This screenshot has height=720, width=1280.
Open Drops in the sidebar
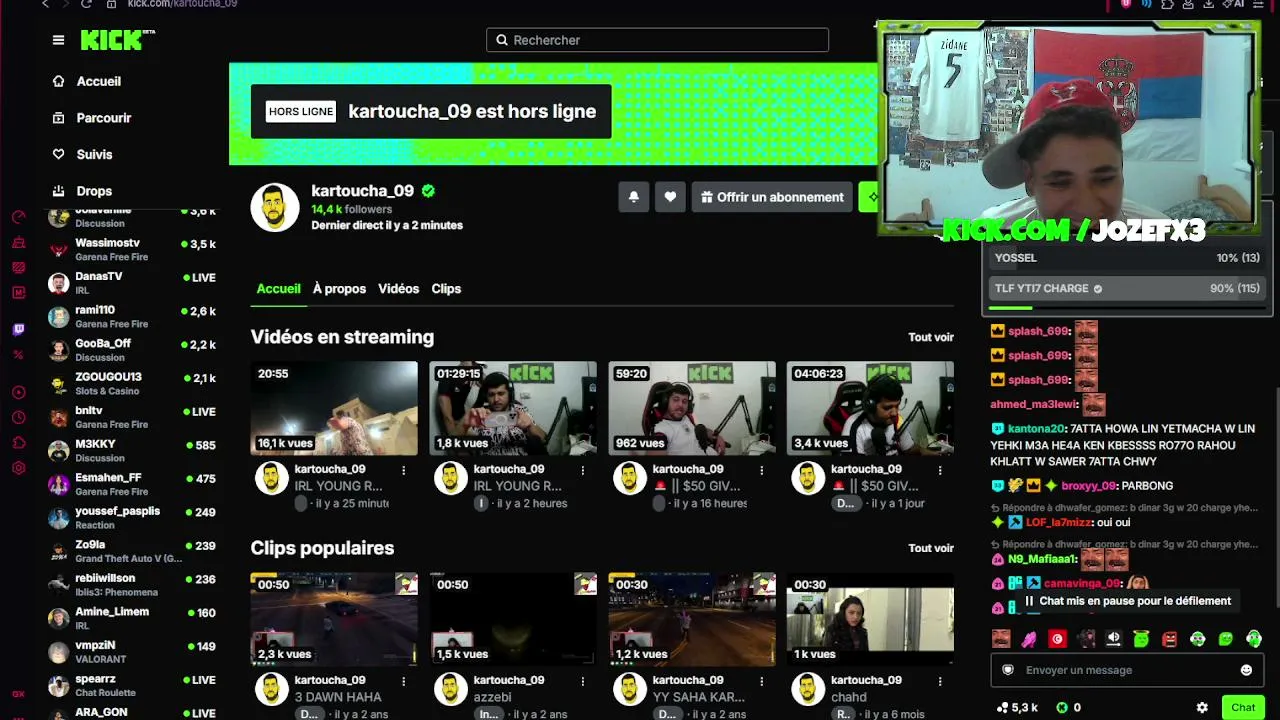point(83,191)
